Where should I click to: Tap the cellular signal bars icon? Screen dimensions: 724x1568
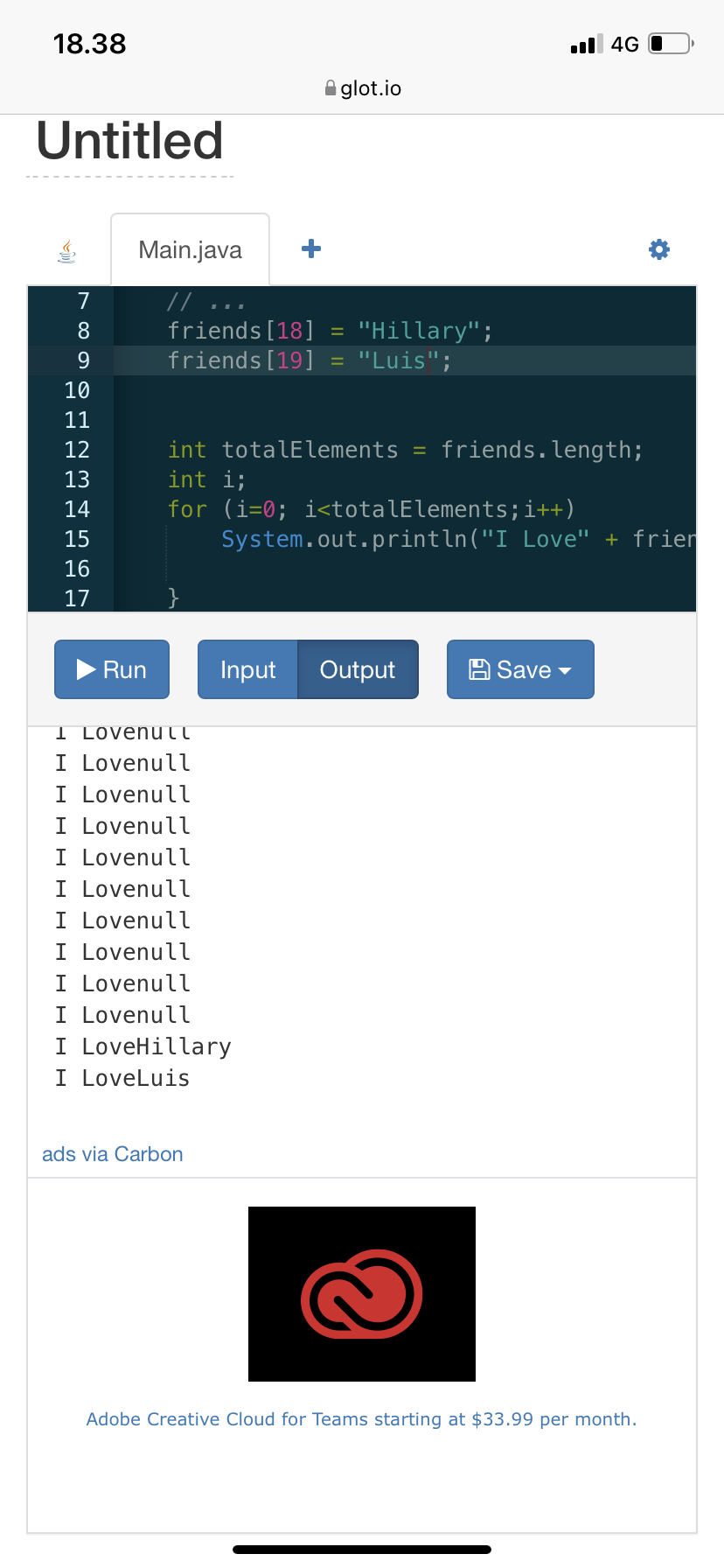pyautogui.click(x=586, y=45)
